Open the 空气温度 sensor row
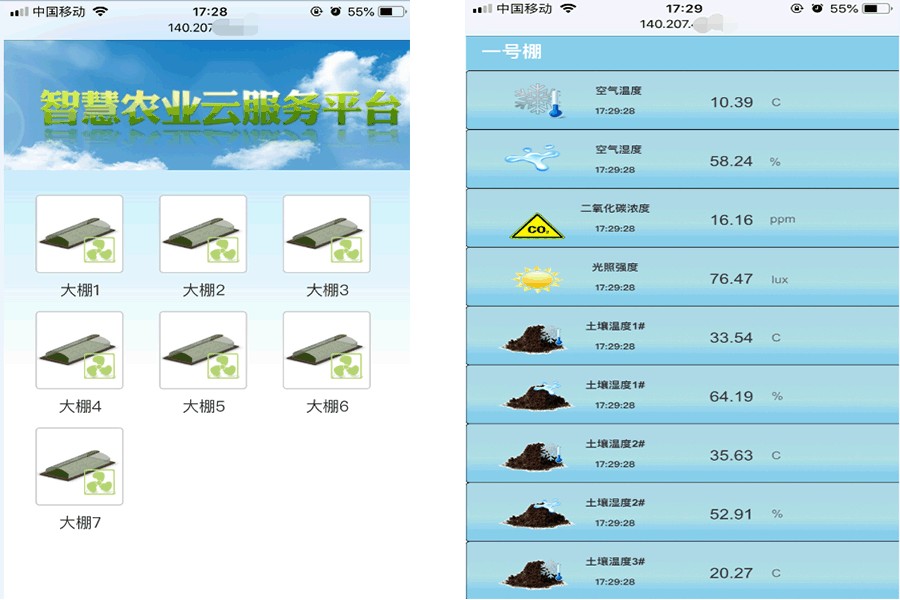Image resolution: width=900 pixels, height=600 pixels. click(680, 100)
